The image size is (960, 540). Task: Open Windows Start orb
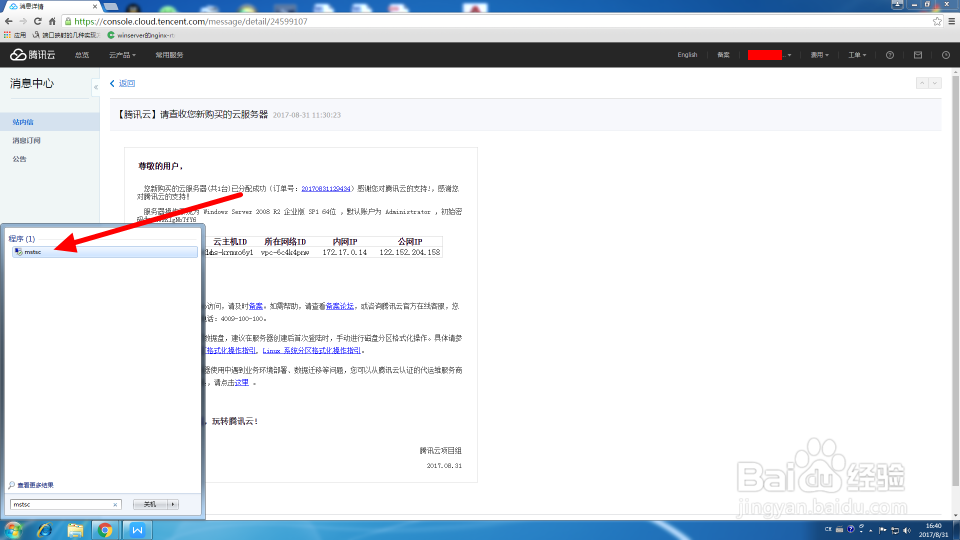13,530
